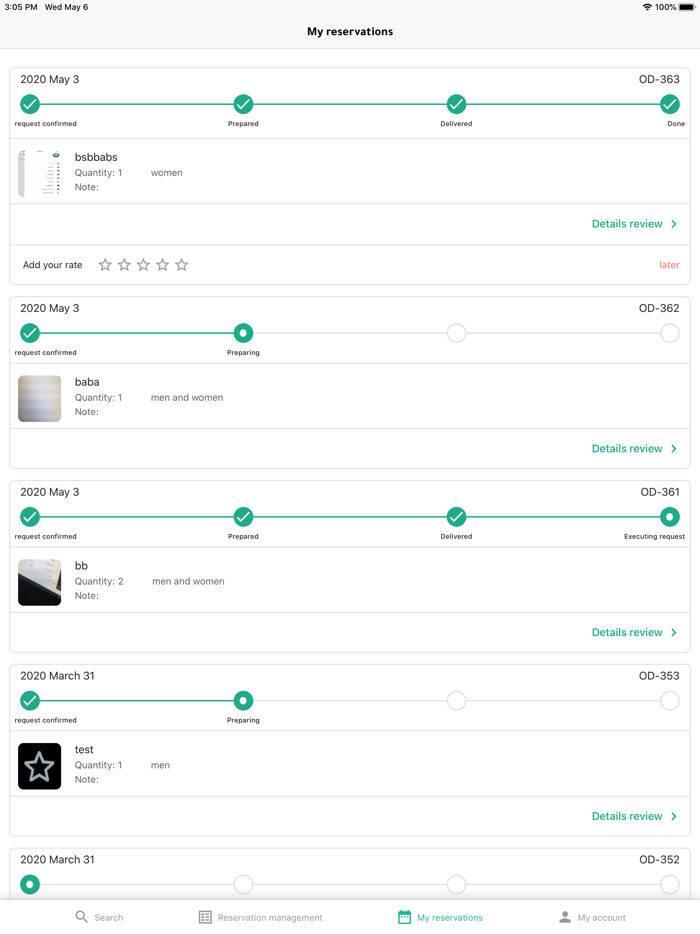Expand Details review chevron for OD-353

(674, 816)
